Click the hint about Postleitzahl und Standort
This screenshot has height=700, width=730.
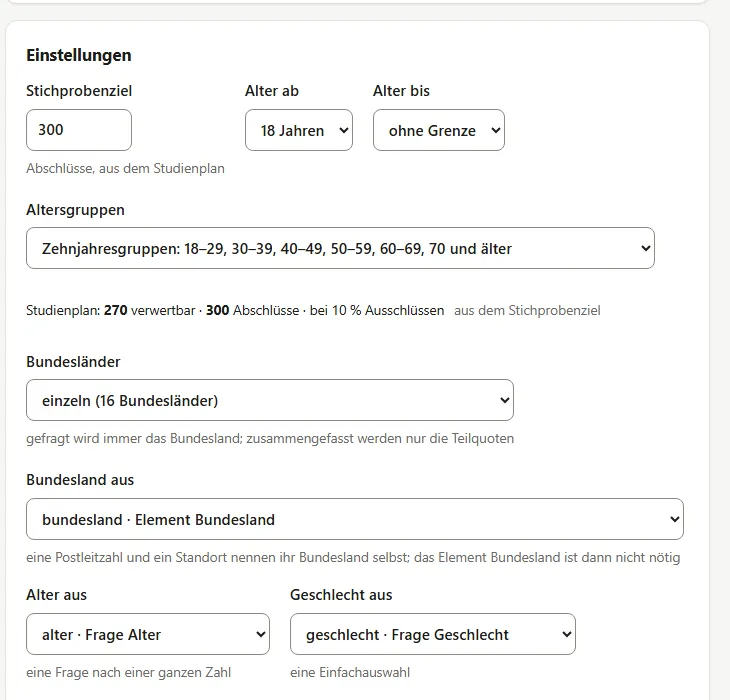[x=353, y=557]
